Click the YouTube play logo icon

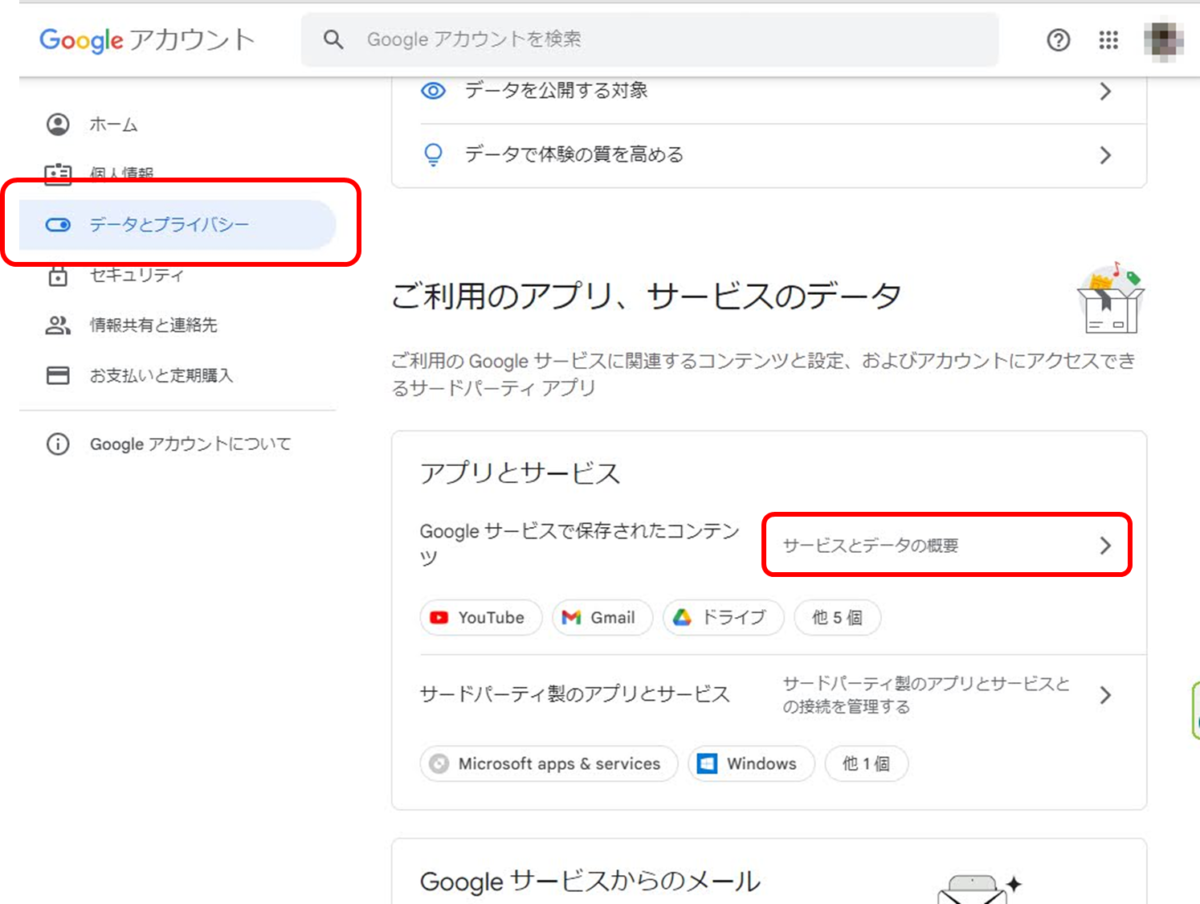pyautogui.click(x=439, y=618)
